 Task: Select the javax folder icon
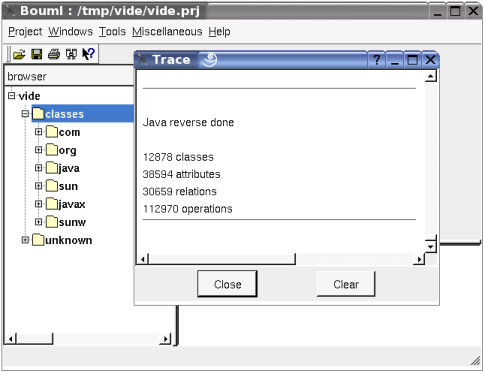pos(52,204)
